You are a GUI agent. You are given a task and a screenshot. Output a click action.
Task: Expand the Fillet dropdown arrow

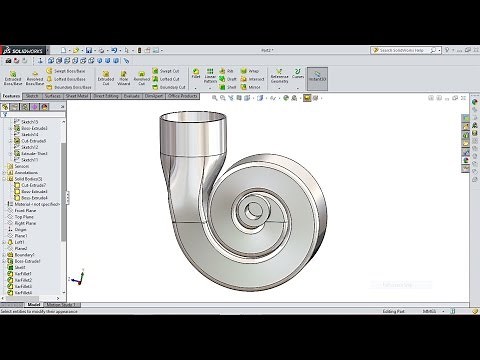click(196, 88)
